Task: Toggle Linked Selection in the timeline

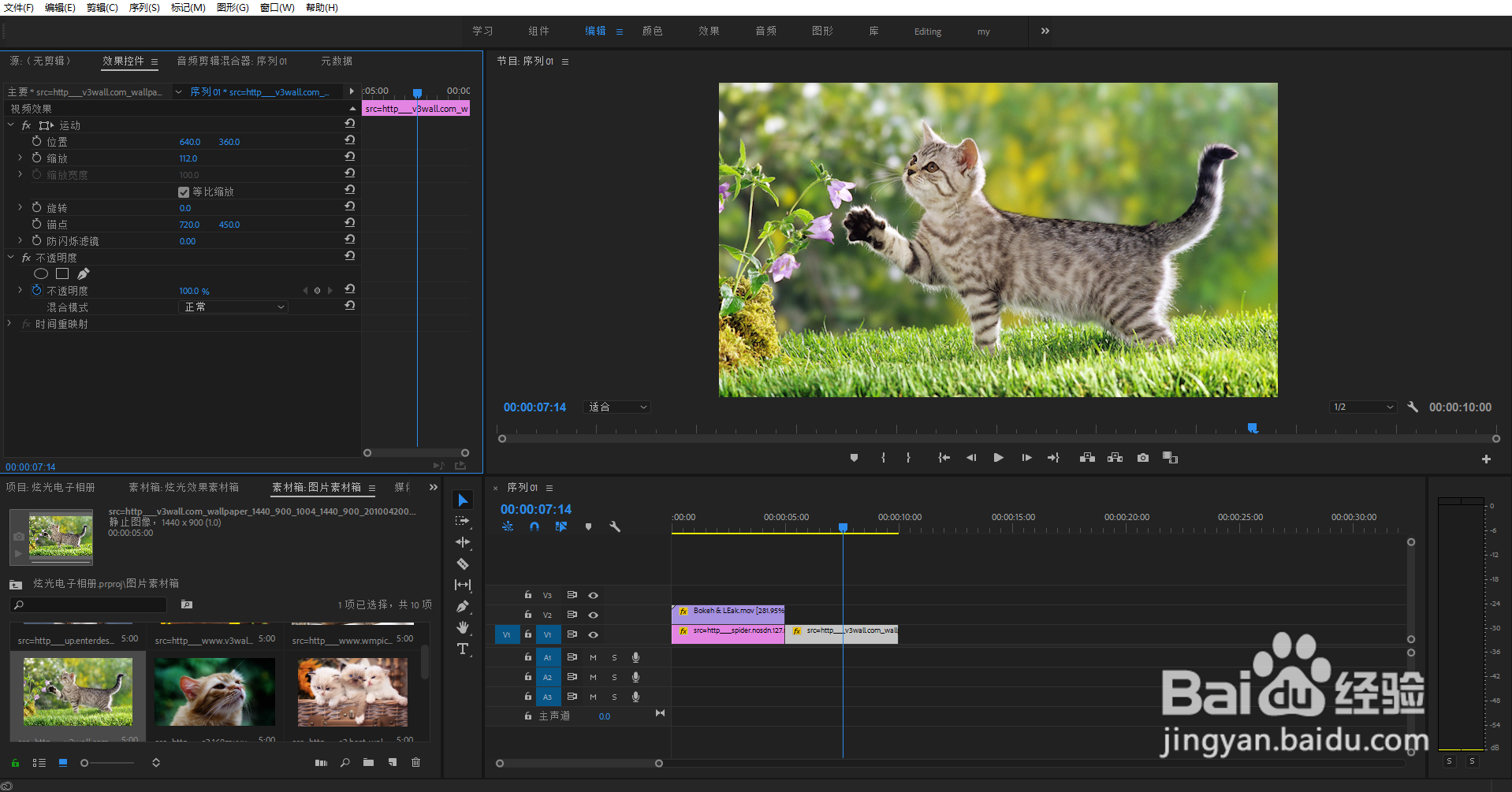Action: pyautogui.click(x=561, y=526)
